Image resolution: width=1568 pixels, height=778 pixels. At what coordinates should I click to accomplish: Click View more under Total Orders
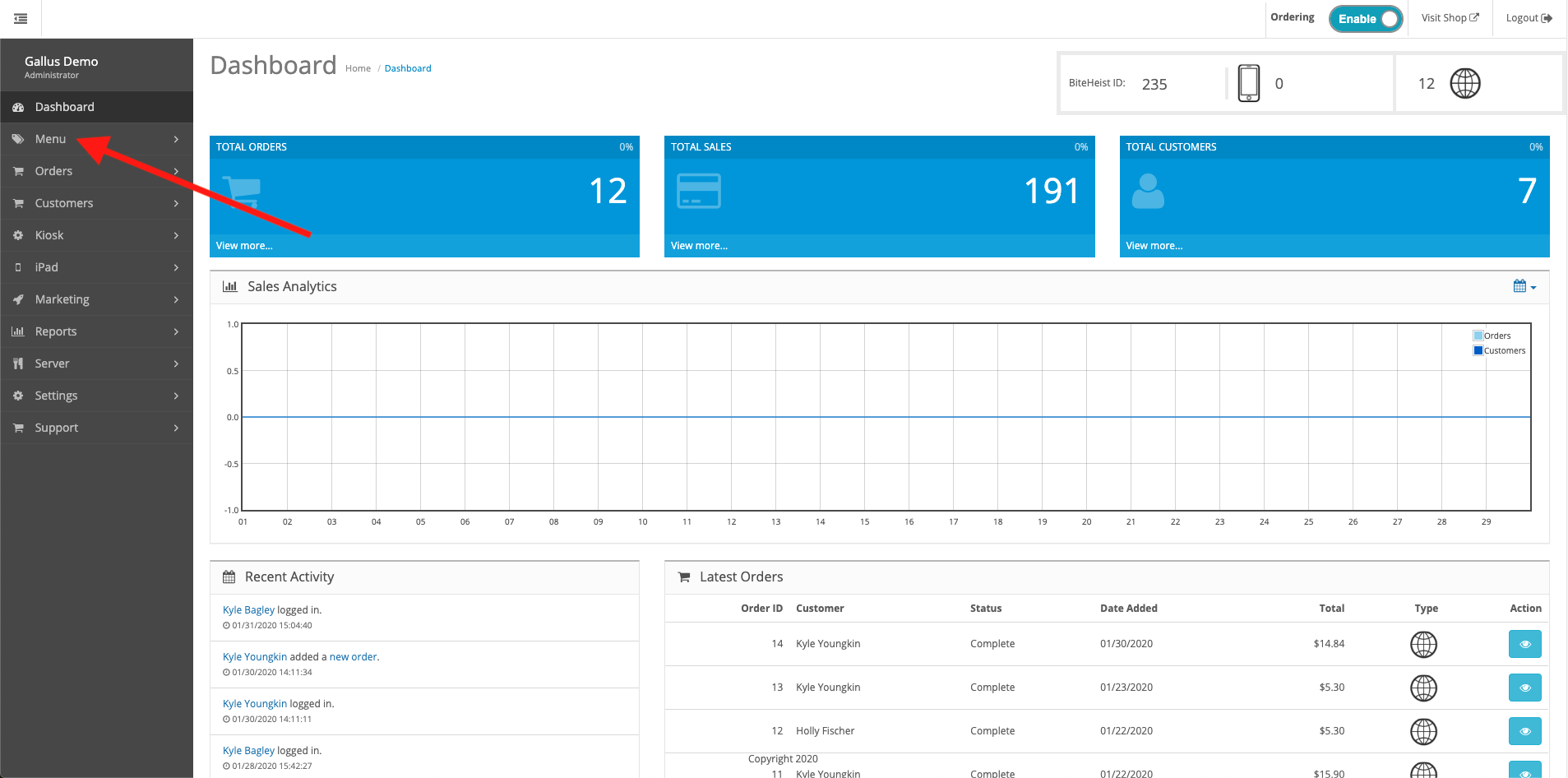[x=244, y=246]
